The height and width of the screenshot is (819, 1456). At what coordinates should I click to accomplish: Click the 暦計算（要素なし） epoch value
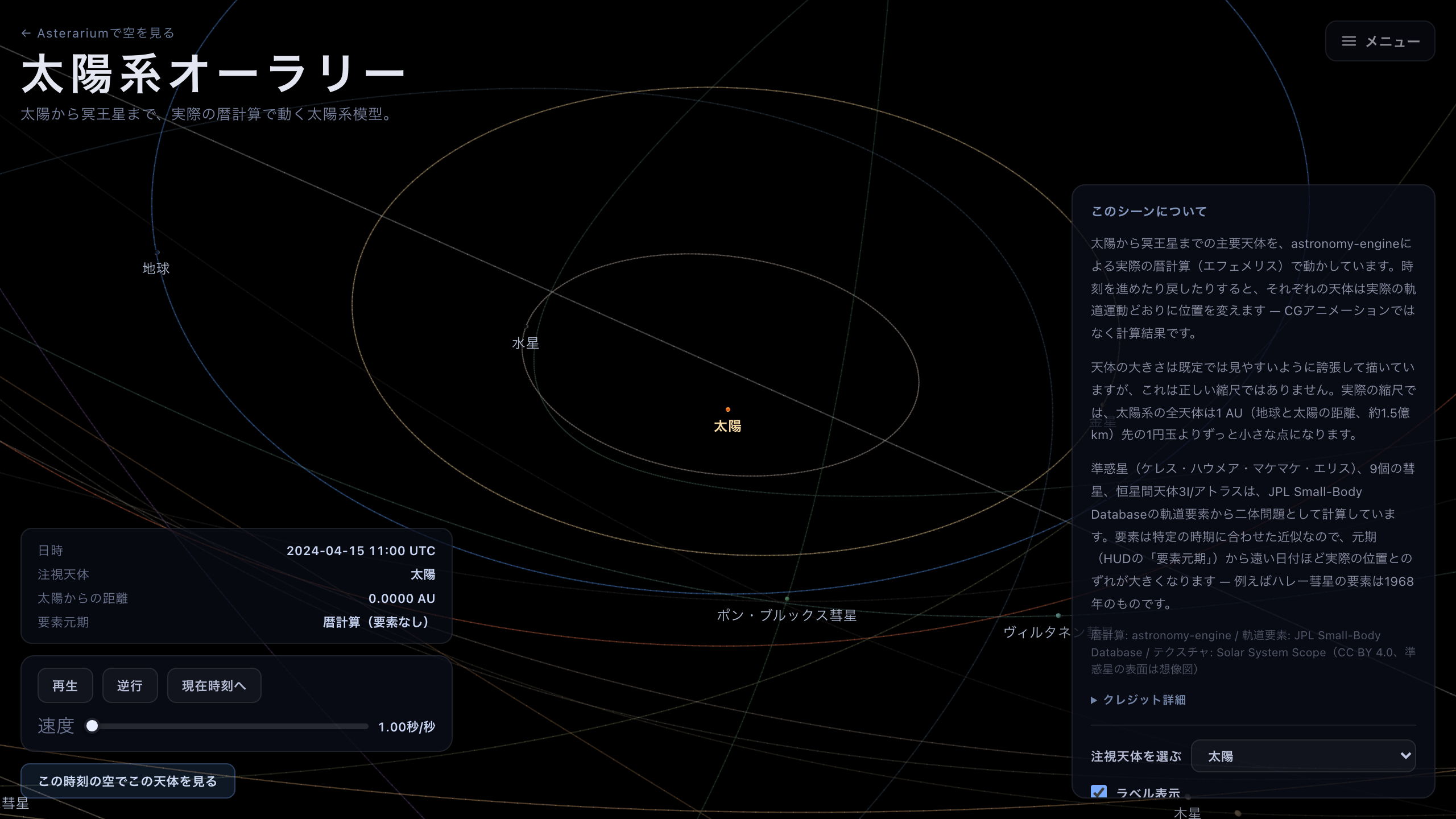point(379,622)
